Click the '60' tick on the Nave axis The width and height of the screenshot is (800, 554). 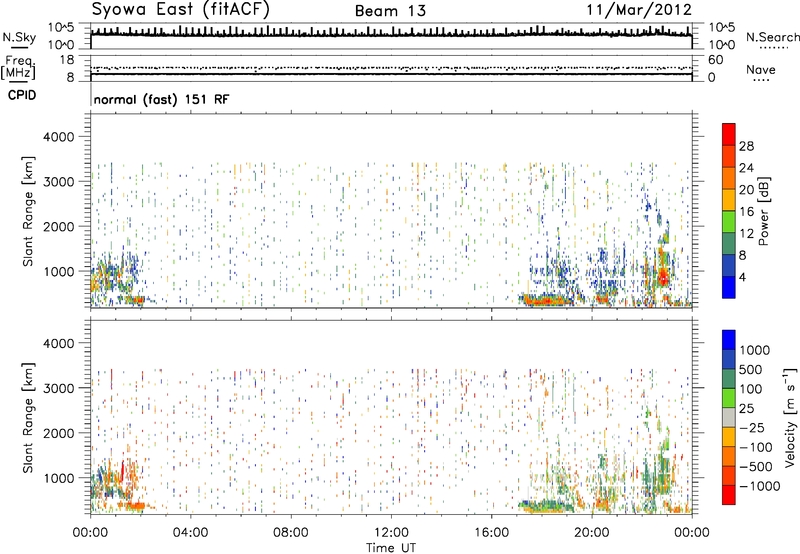tap(715, 60)
